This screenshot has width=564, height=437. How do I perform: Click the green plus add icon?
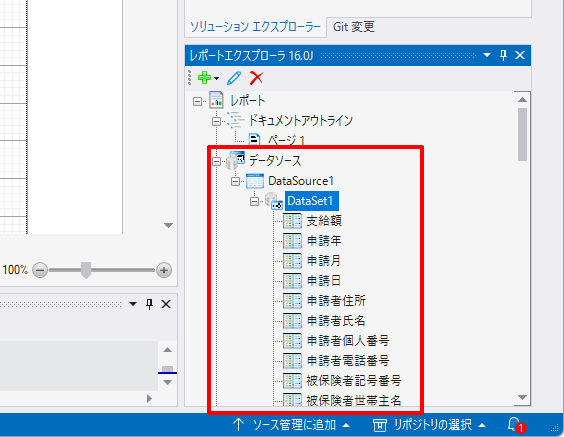click(x=204, y=78)
